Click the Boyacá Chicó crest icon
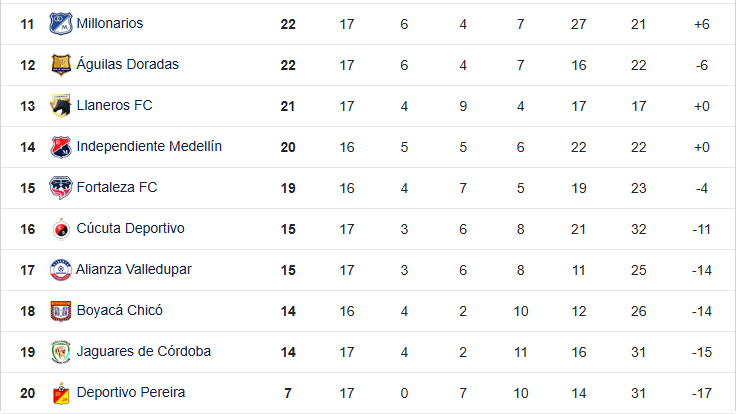737x414 pixels. point(61,311)
